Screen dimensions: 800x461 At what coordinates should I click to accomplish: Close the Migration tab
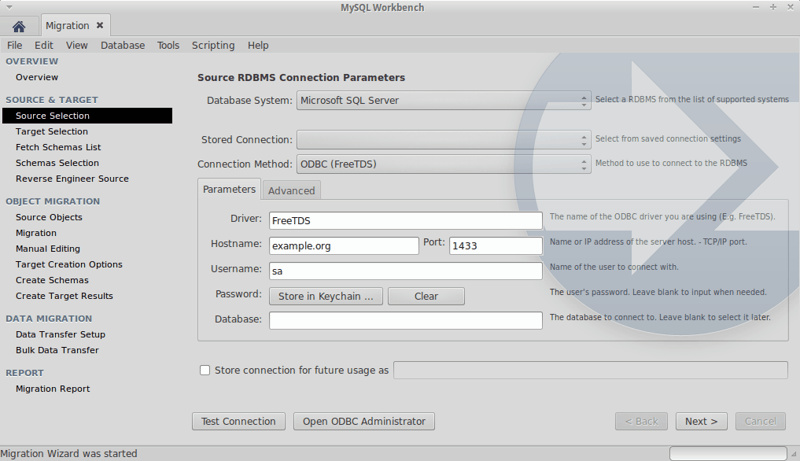point(99,26)
